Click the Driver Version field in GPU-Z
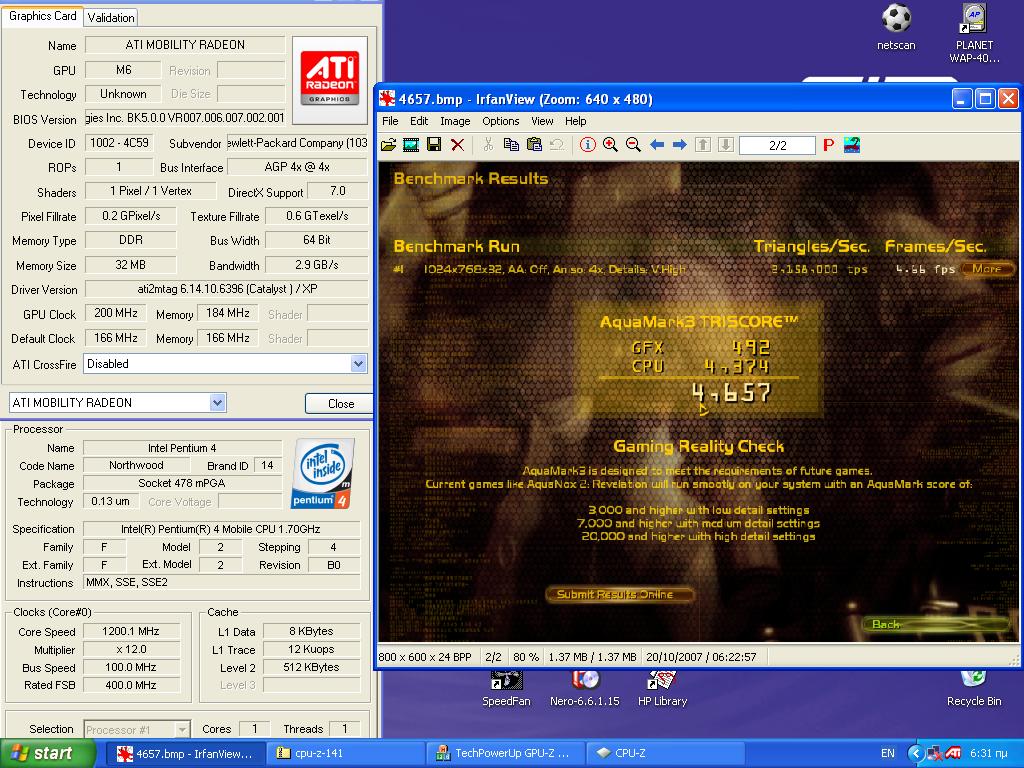This screenshot has width=1024, height=768. (226, 289)
